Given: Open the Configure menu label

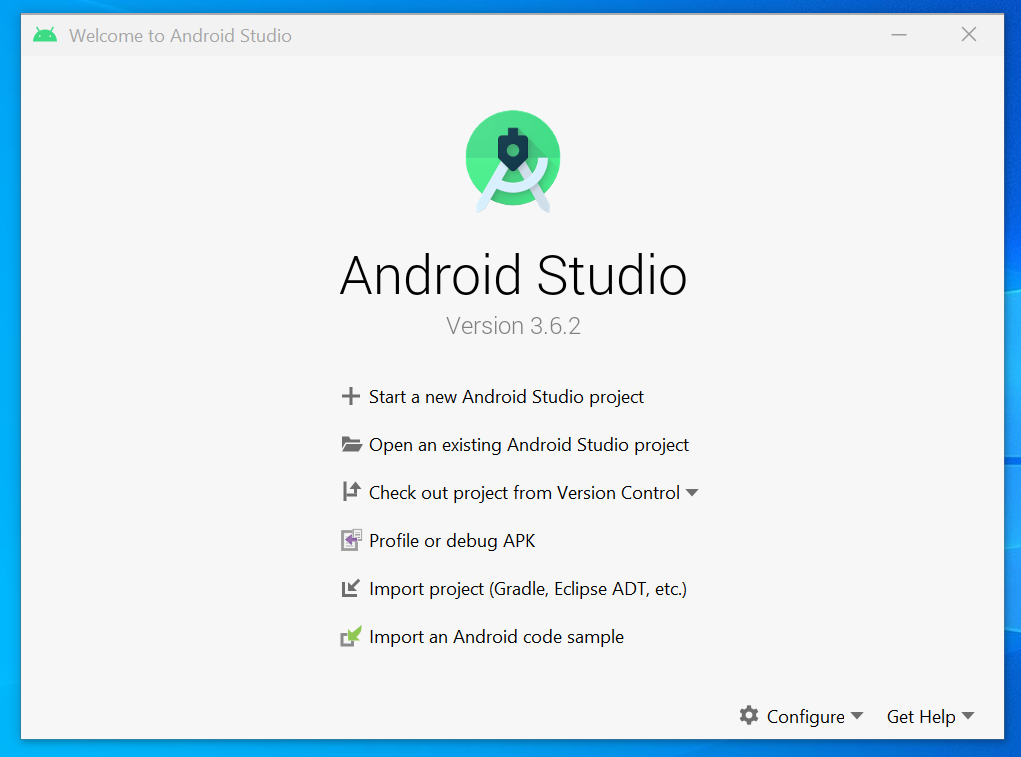Looking at the screenshot, I should click(805, 717).
